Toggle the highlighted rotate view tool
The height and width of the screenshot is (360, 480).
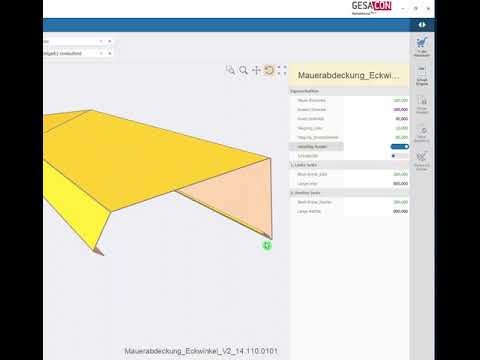point(269,70)
